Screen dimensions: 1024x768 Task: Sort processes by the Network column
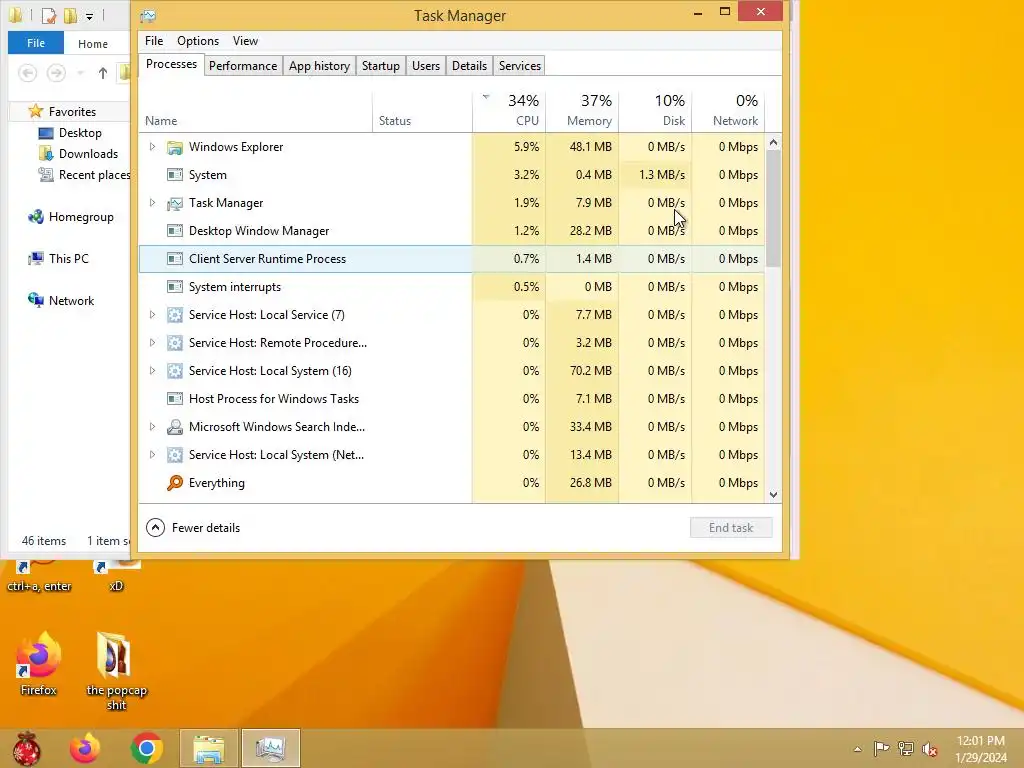pos(728,110)
